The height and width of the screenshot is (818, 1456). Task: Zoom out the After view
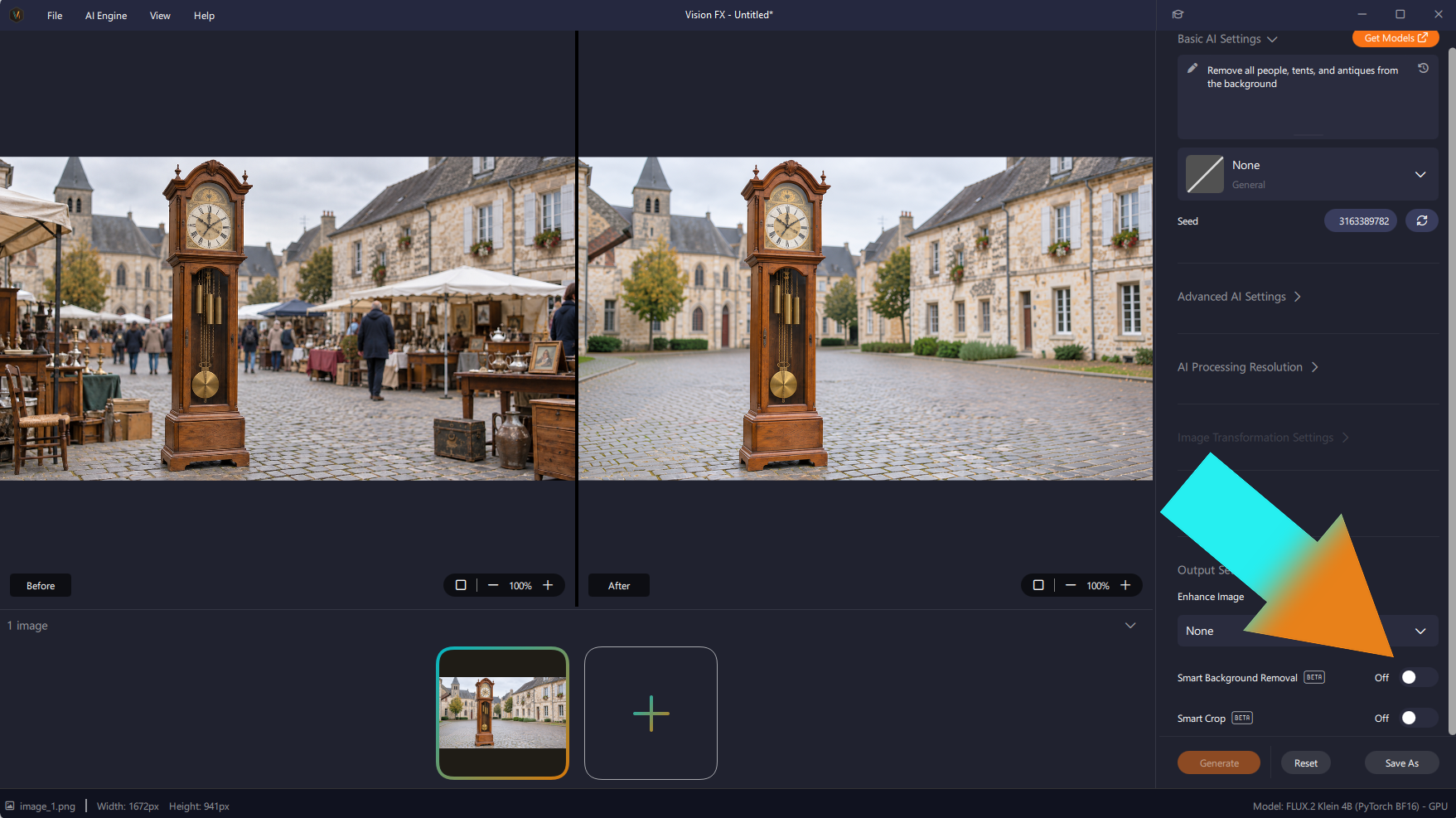tap(1071, 585)
